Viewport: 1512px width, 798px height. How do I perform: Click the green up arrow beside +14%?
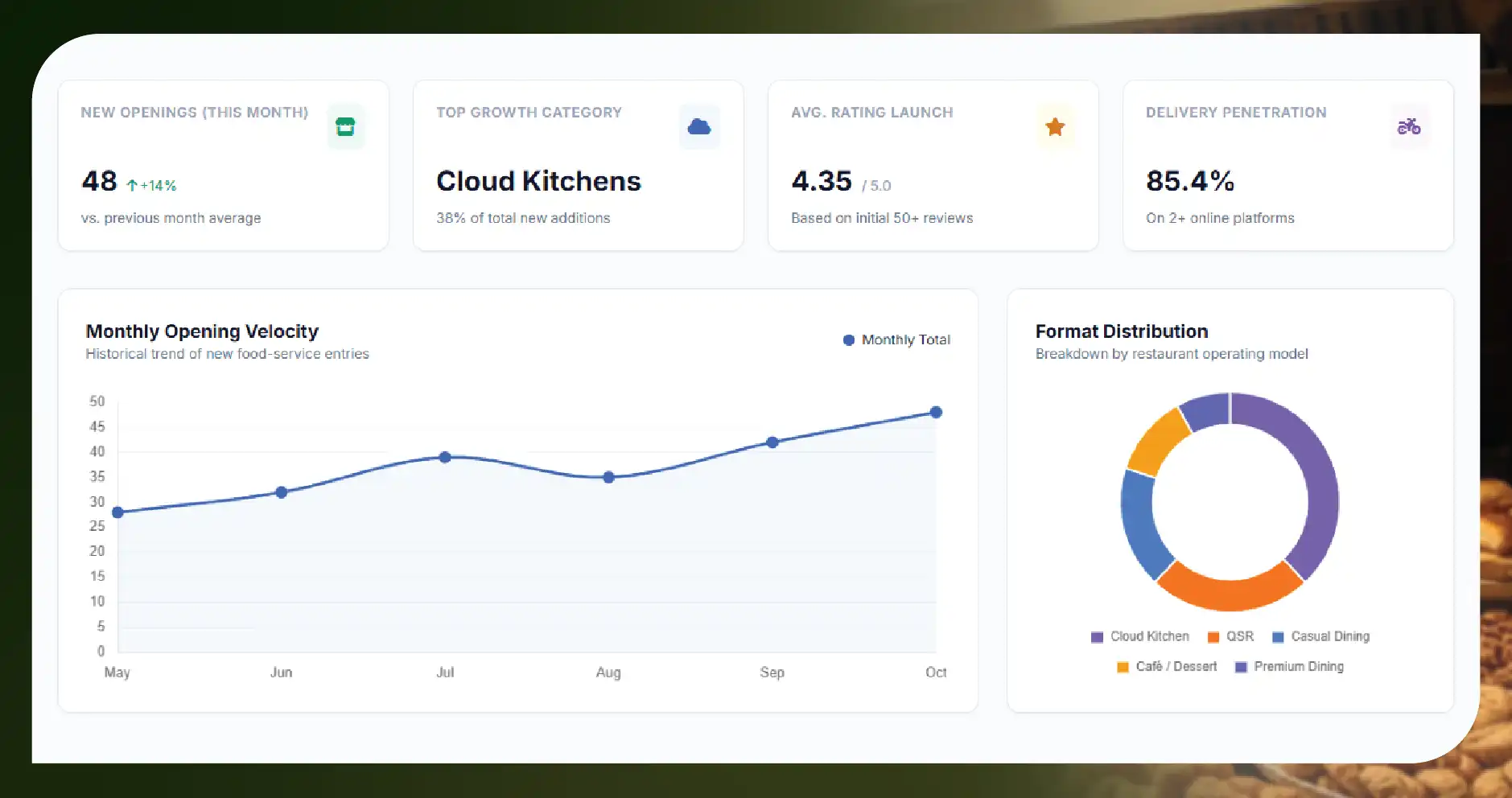point(132,186)
